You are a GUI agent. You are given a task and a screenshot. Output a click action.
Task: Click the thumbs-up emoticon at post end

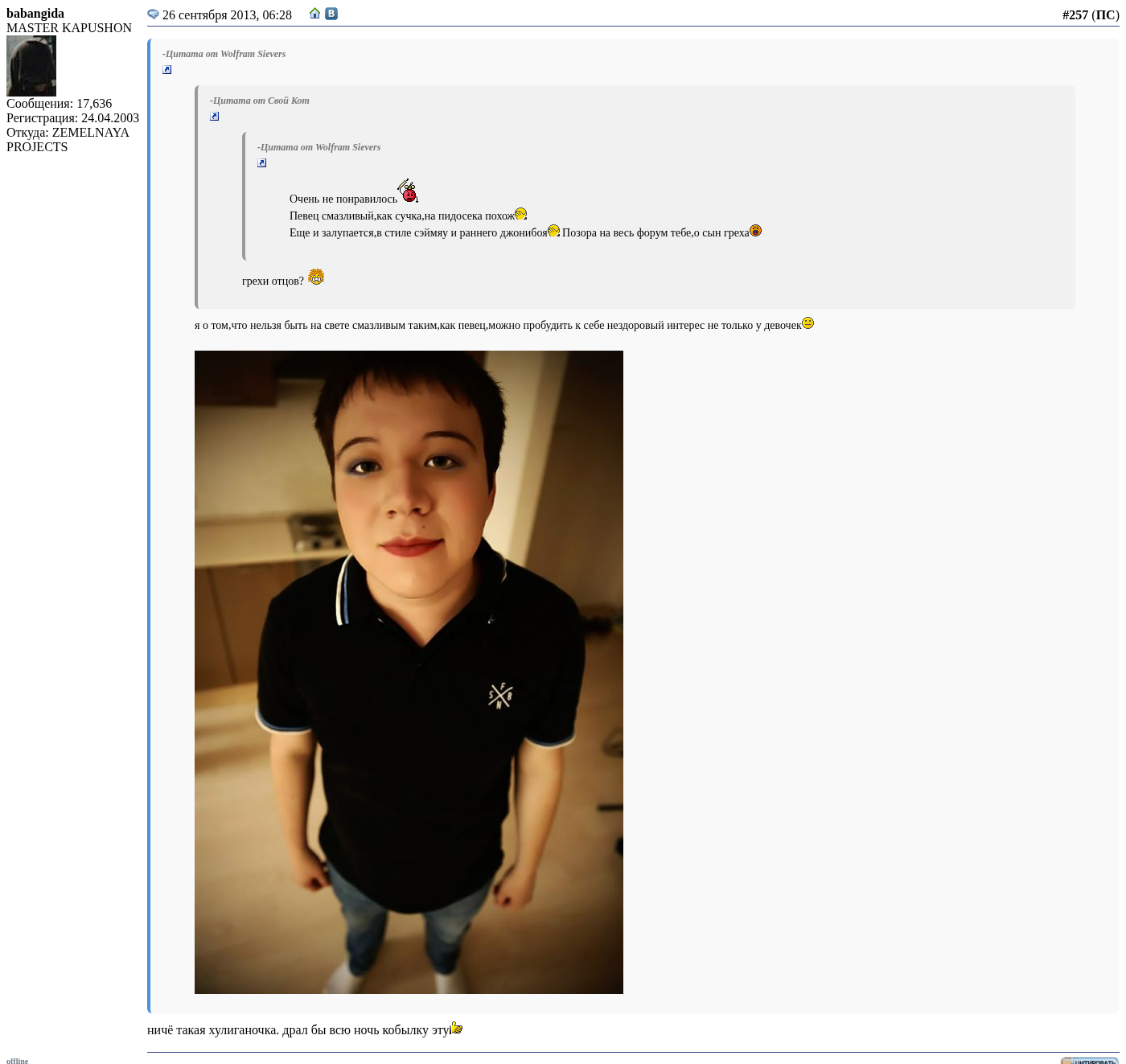click(x=457, y=1028)
